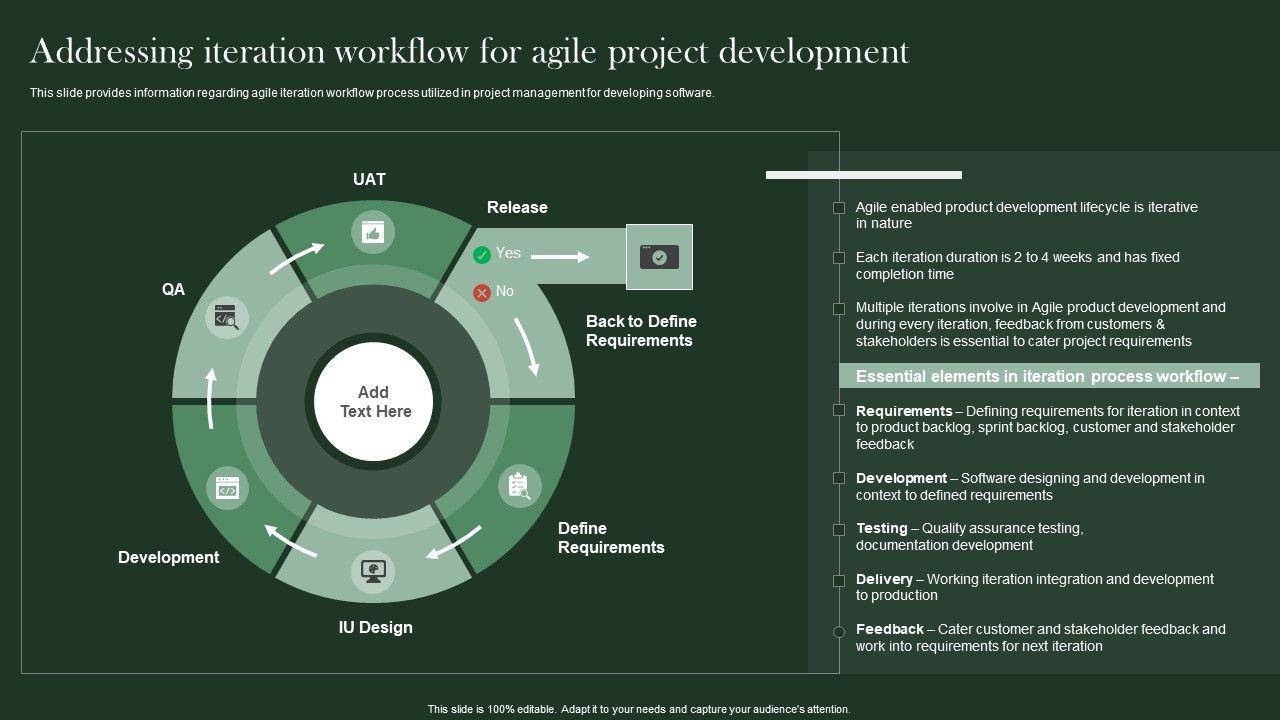The width and height of the screenshot is (1280, 720).
Task: Toggle the bullet box beside 'Each iteration duration'
Action: tap(839, 258)
